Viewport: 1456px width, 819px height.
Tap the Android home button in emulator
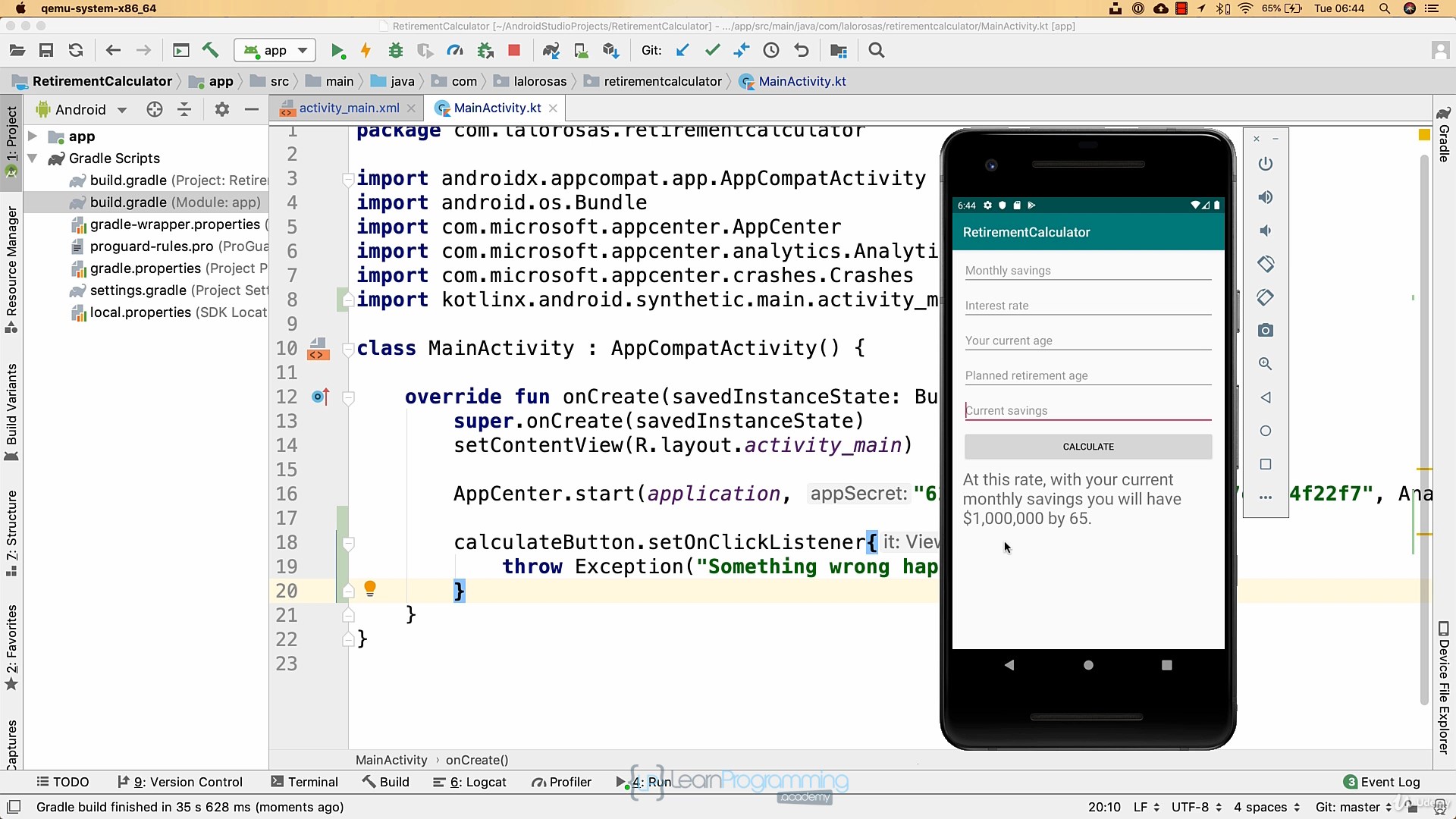pos(1088,665)
